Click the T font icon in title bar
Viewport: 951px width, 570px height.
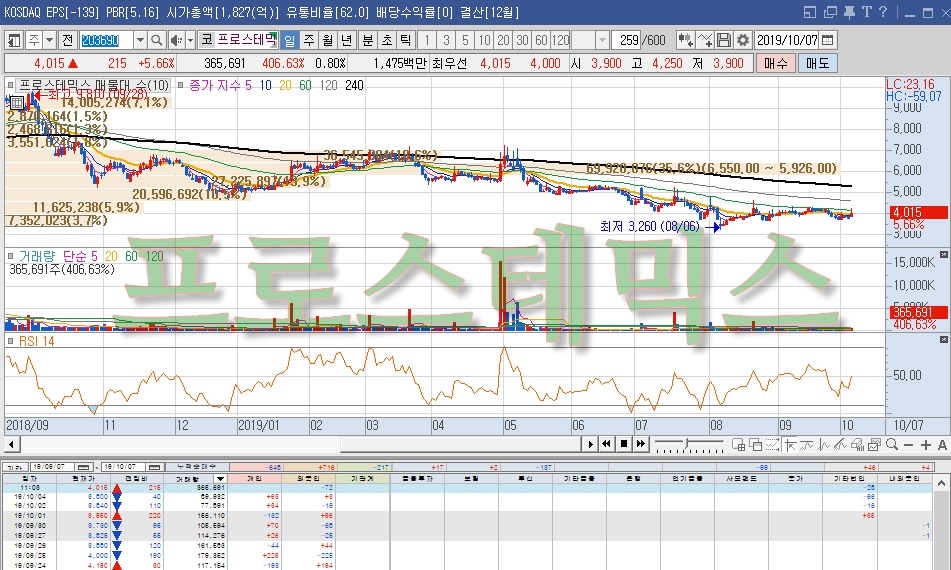pyautogui.click(x=867, y=12)
